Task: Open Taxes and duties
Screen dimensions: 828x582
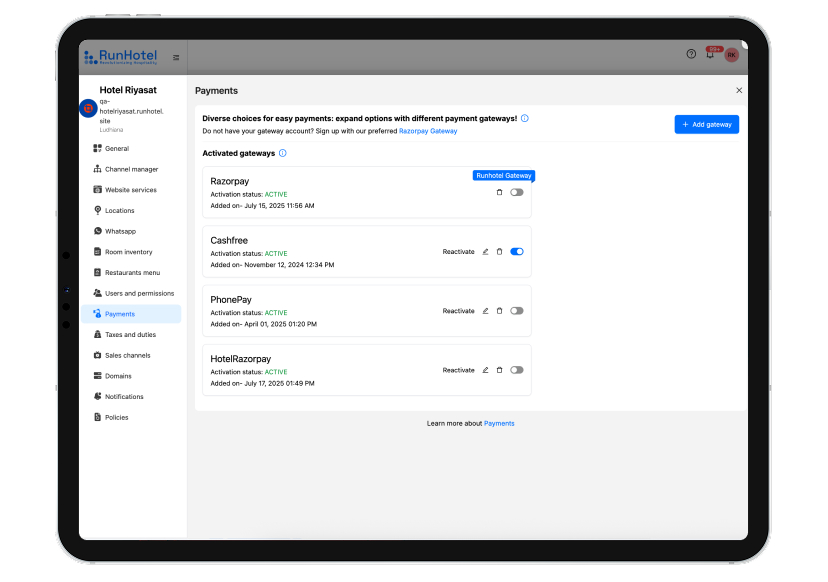Action: pos(131,334)
